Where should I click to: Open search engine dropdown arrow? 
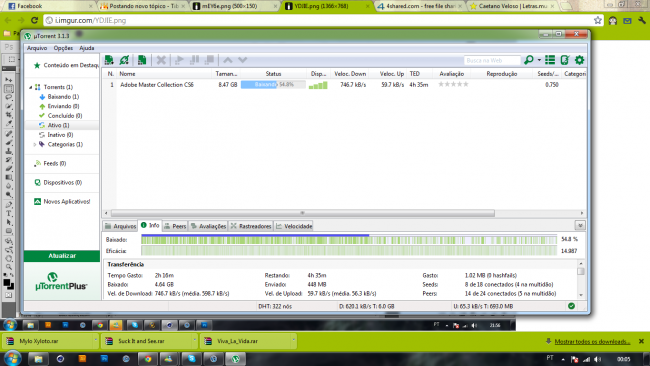[539, 60]
